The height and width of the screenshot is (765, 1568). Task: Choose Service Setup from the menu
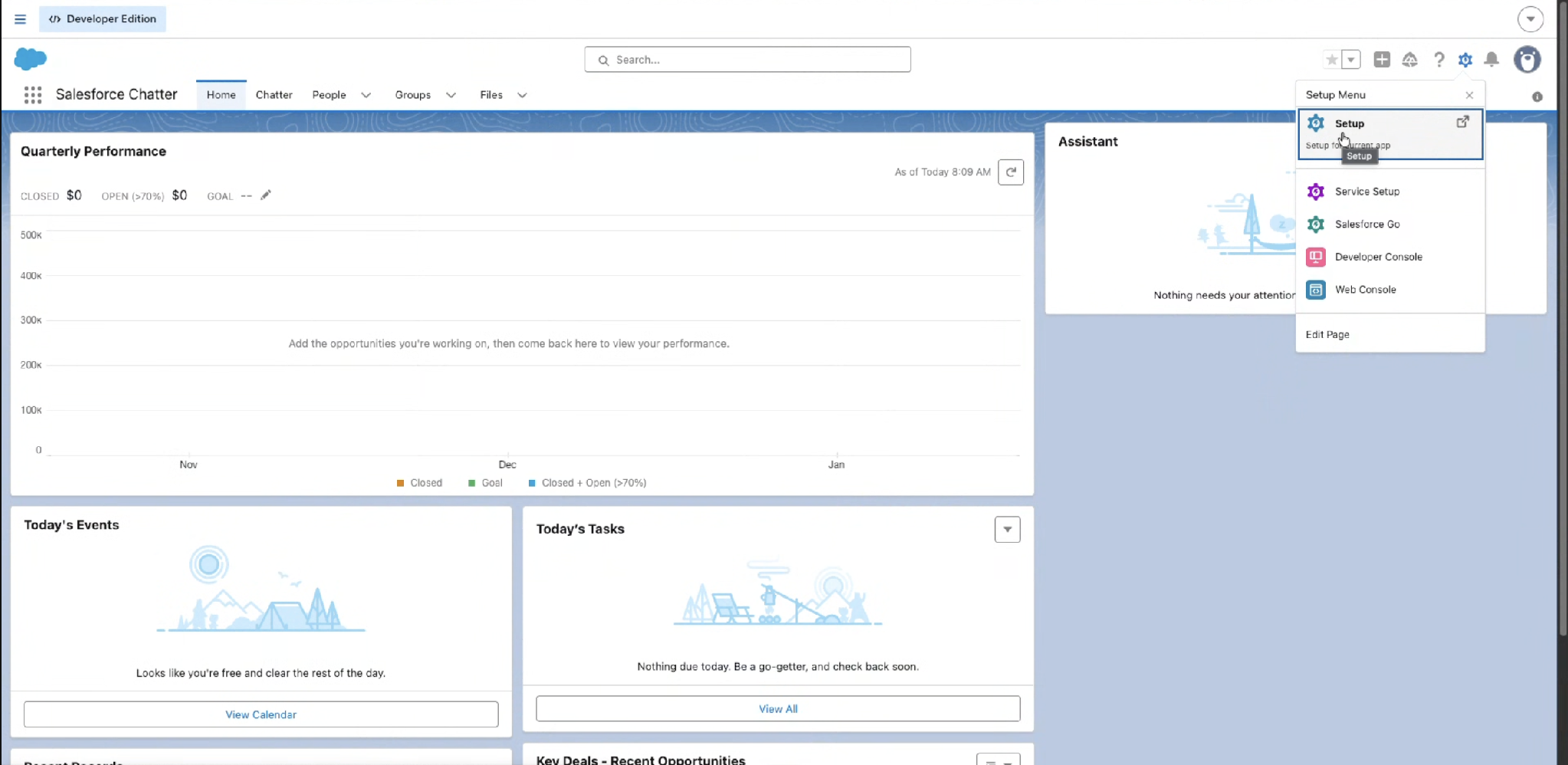1390,192
